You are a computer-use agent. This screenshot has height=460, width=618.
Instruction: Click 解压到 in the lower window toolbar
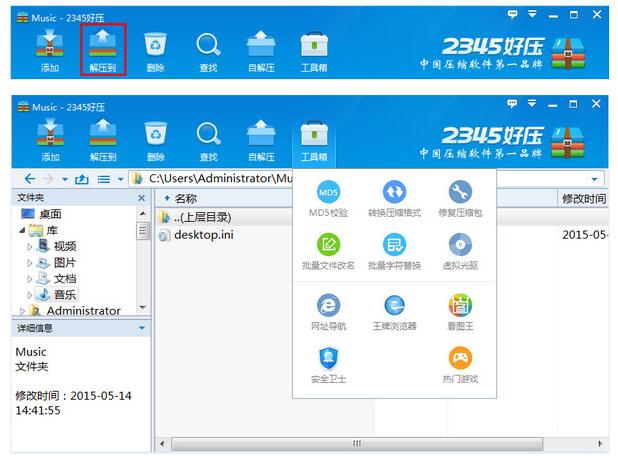point(103,140)
